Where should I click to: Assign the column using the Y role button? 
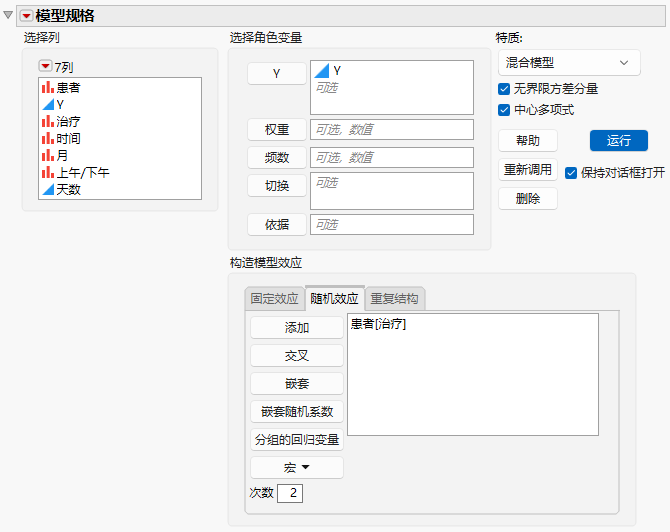click(276, 73)
